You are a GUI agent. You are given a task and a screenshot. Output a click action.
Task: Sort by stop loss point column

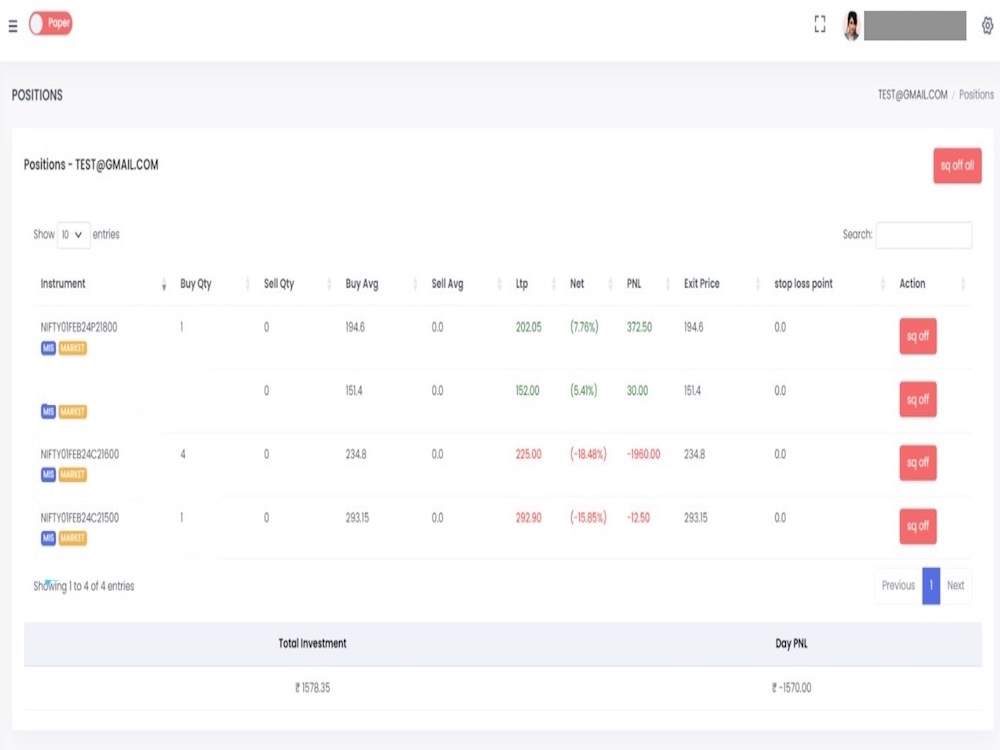(x=829, y=284)
